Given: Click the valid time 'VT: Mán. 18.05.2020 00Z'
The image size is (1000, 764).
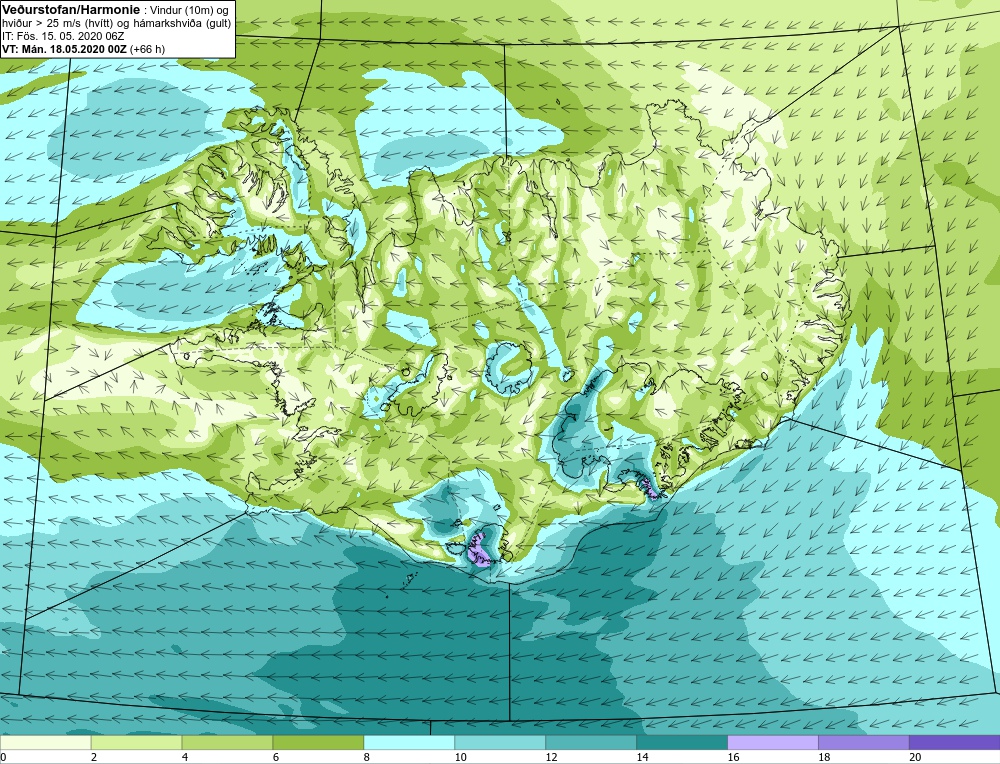Looking at the screenshot, I should [64, 49].
